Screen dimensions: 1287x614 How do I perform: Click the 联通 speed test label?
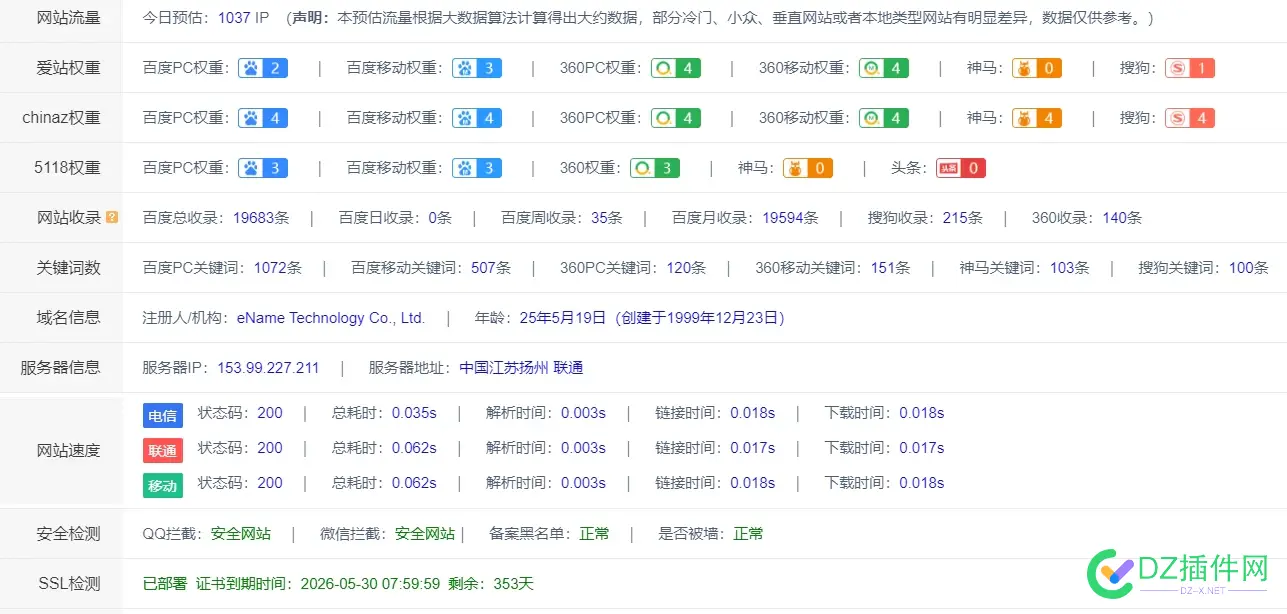click(x=162, y=450)
